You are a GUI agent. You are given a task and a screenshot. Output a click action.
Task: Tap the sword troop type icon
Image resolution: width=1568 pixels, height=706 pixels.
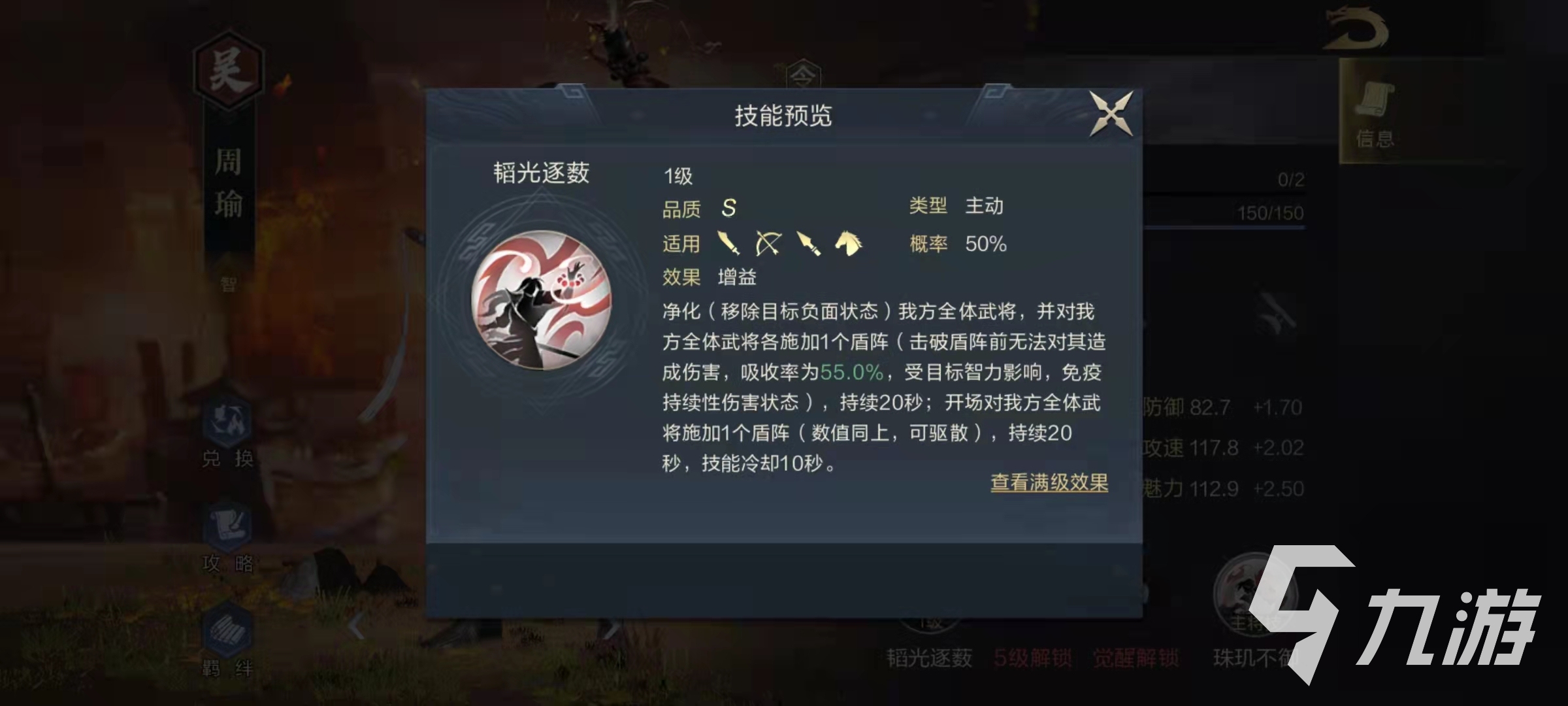tap(728, 243)
